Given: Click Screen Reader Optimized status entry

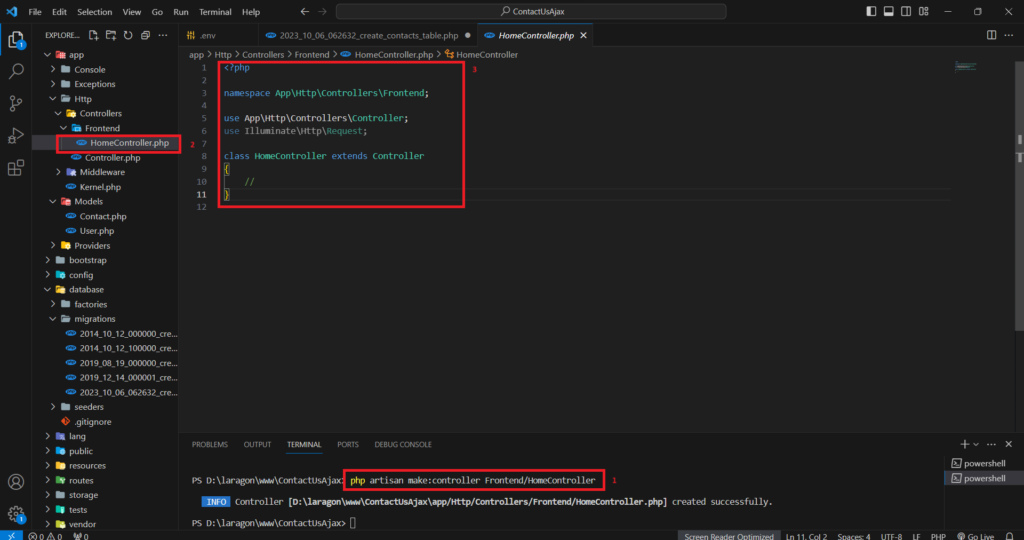Looking at the screenshot, I should click(x=728, y=536).
